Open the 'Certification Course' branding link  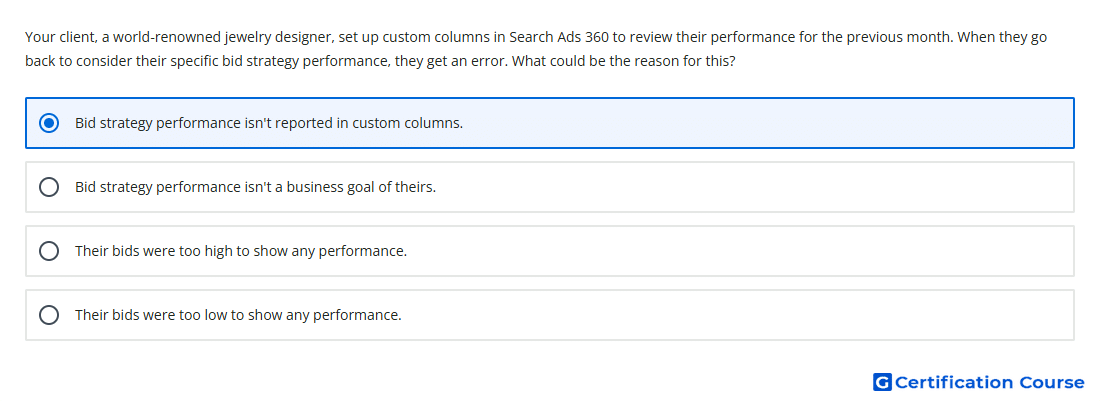(x=979, y=382)
